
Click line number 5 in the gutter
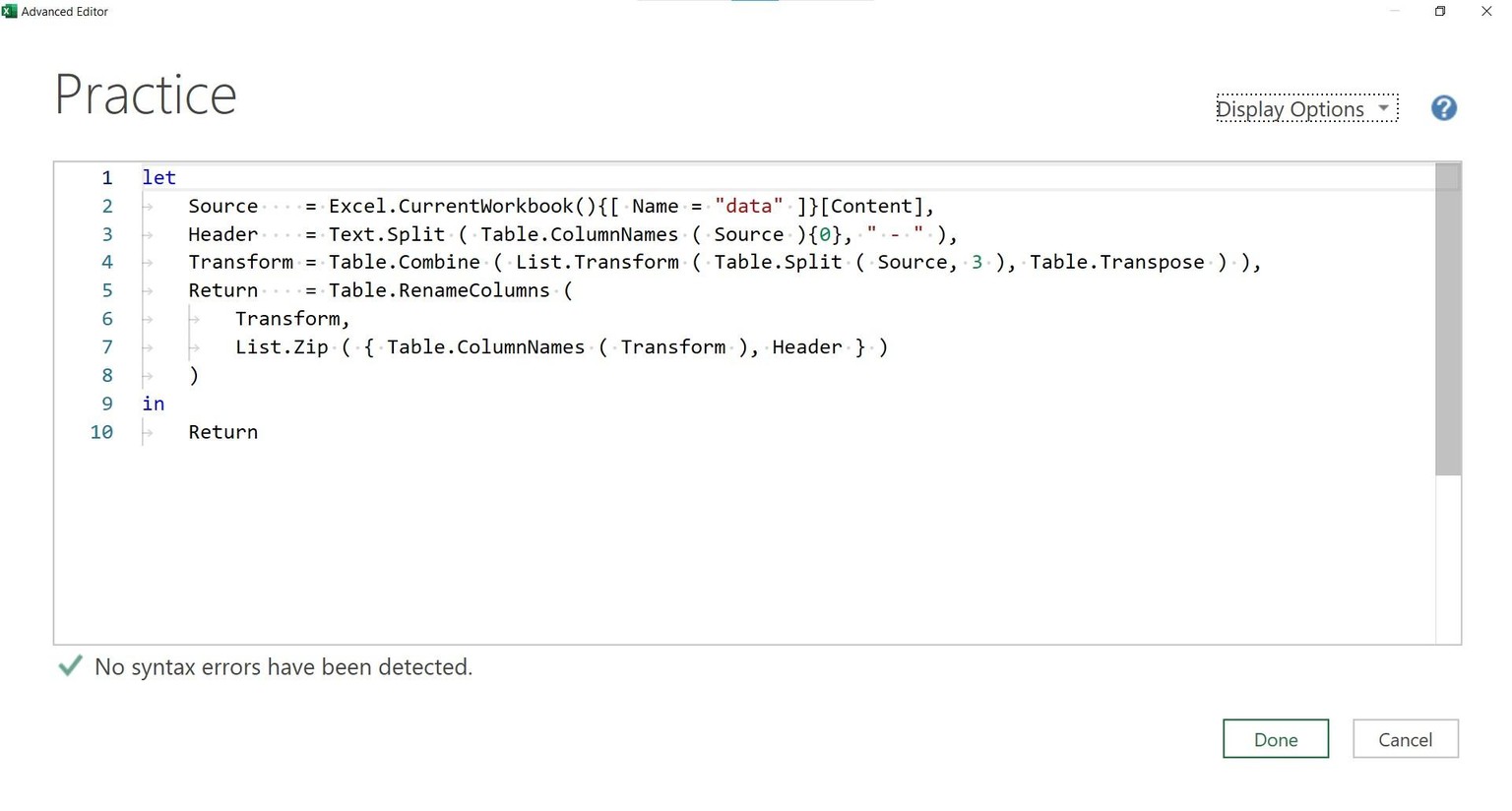[107, 290]
